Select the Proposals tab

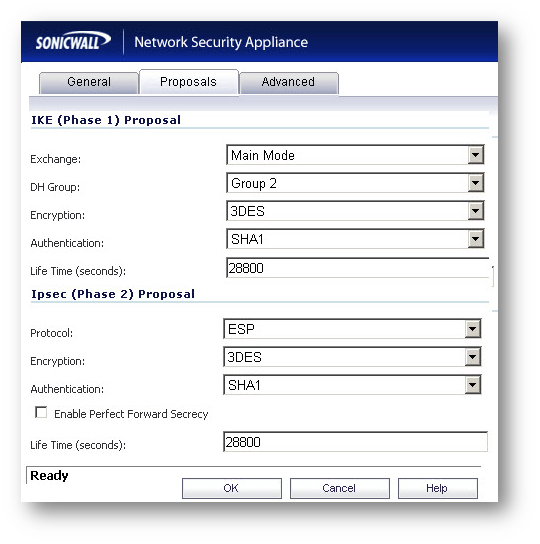pyautogui.click(x=188, y=82)
